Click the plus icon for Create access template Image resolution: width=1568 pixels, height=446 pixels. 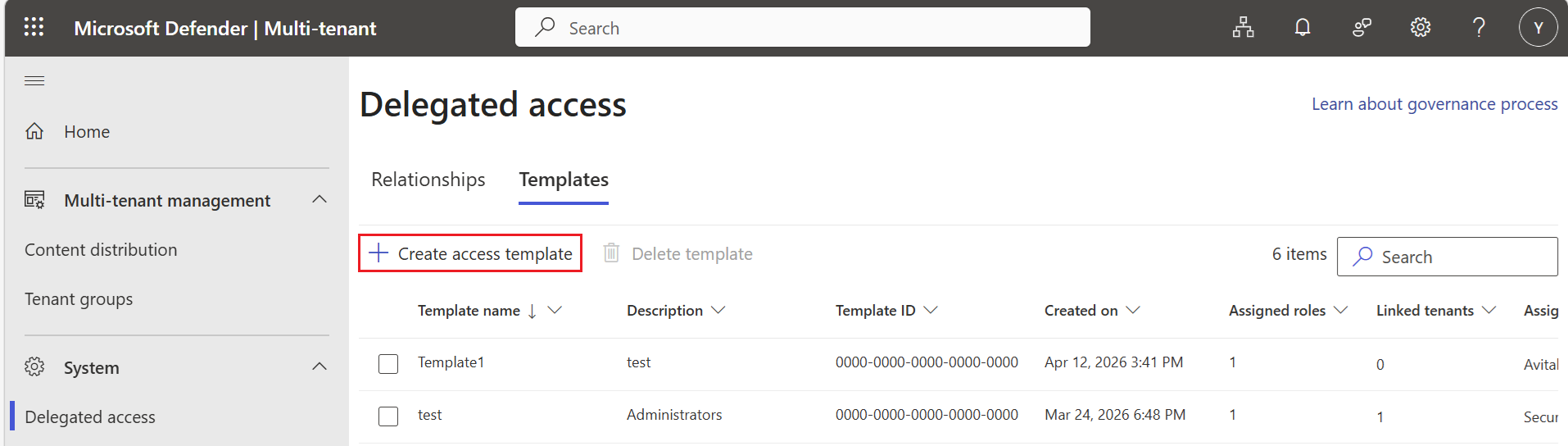click(378, 253)
